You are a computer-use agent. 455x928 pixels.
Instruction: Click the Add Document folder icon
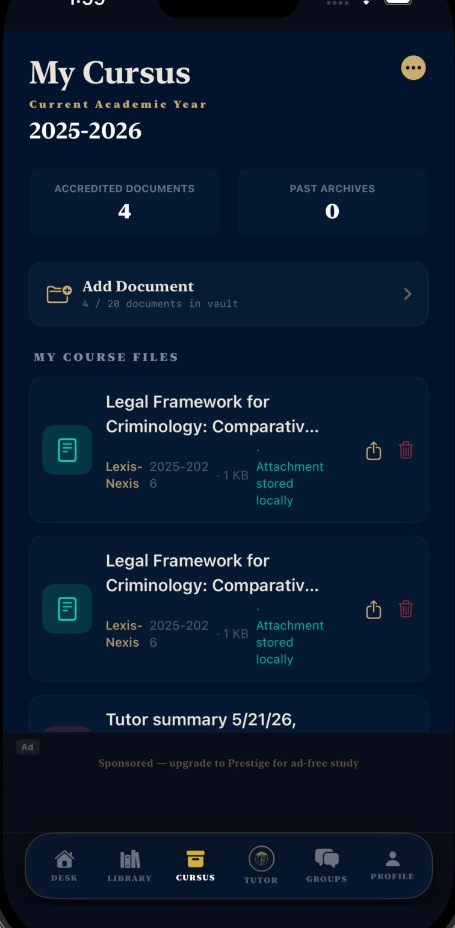59,294
